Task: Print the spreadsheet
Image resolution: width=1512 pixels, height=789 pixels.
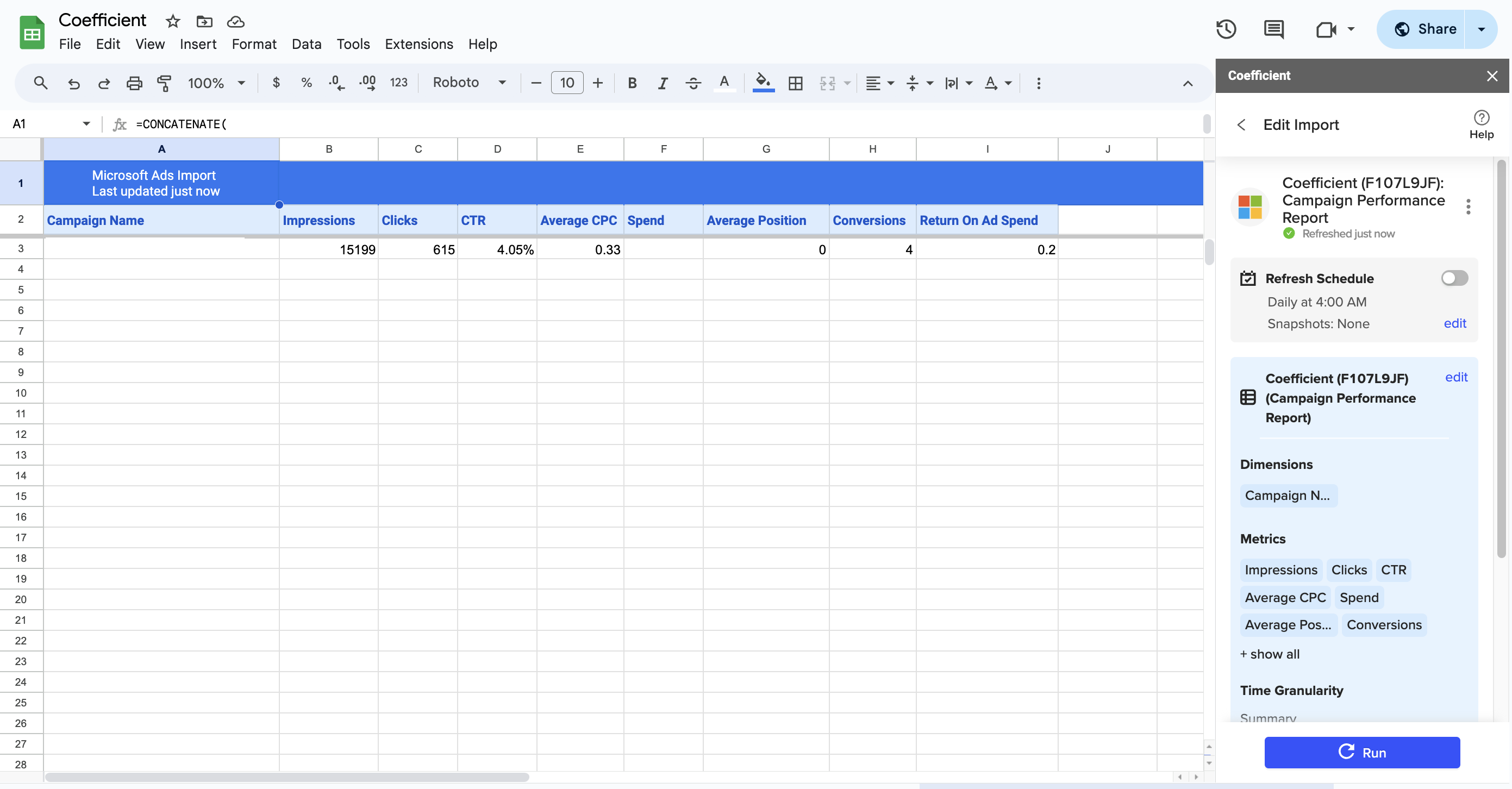Action: point(134,83)
